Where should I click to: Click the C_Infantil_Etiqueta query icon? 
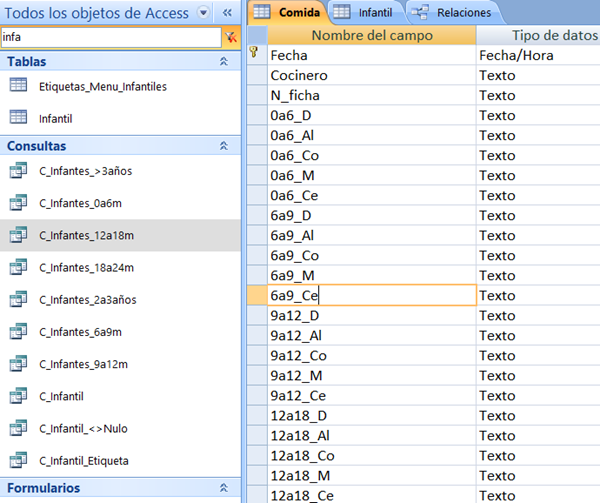18,461
